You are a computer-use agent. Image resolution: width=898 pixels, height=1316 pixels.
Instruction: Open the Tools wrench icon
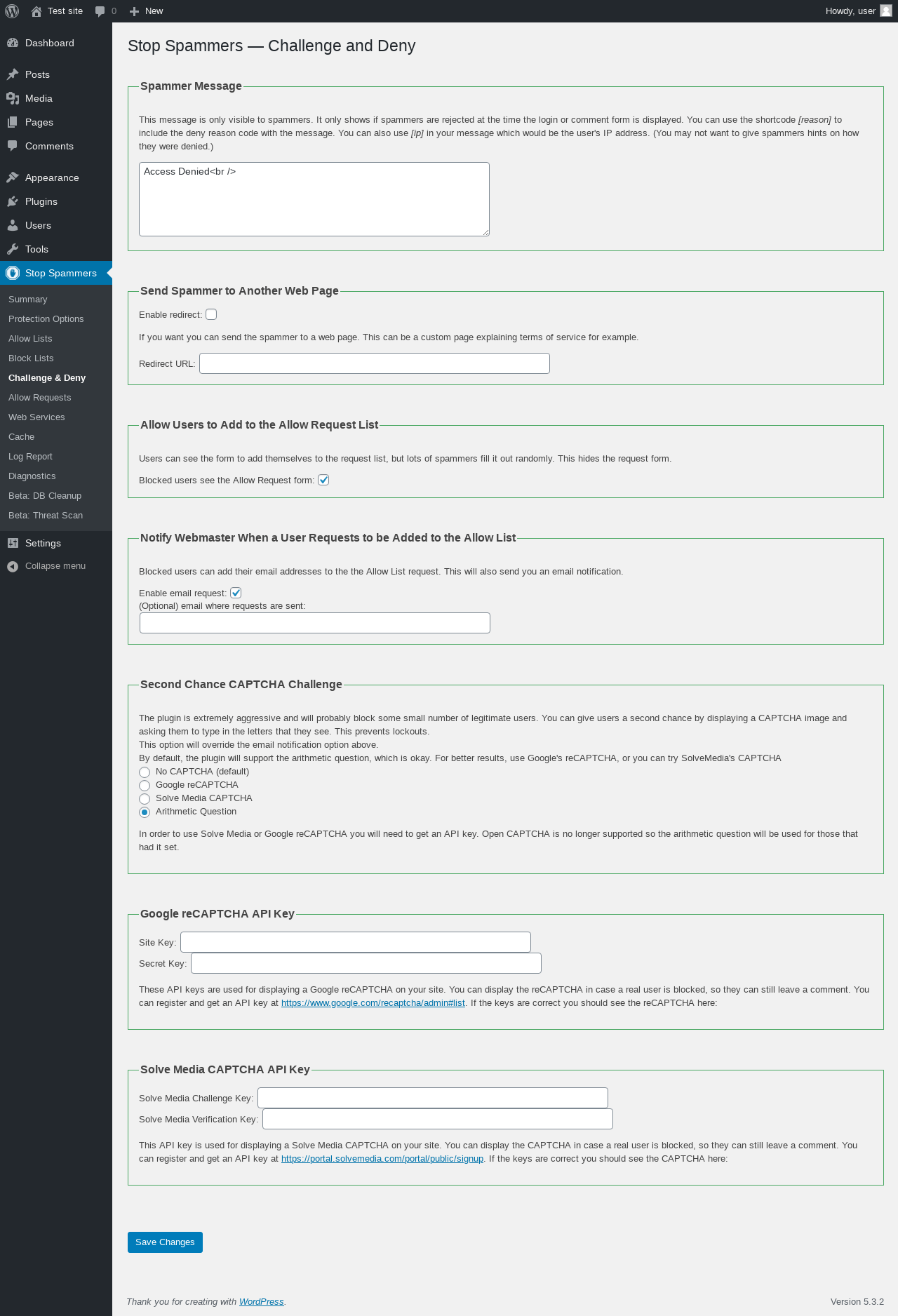pos(13,249)
